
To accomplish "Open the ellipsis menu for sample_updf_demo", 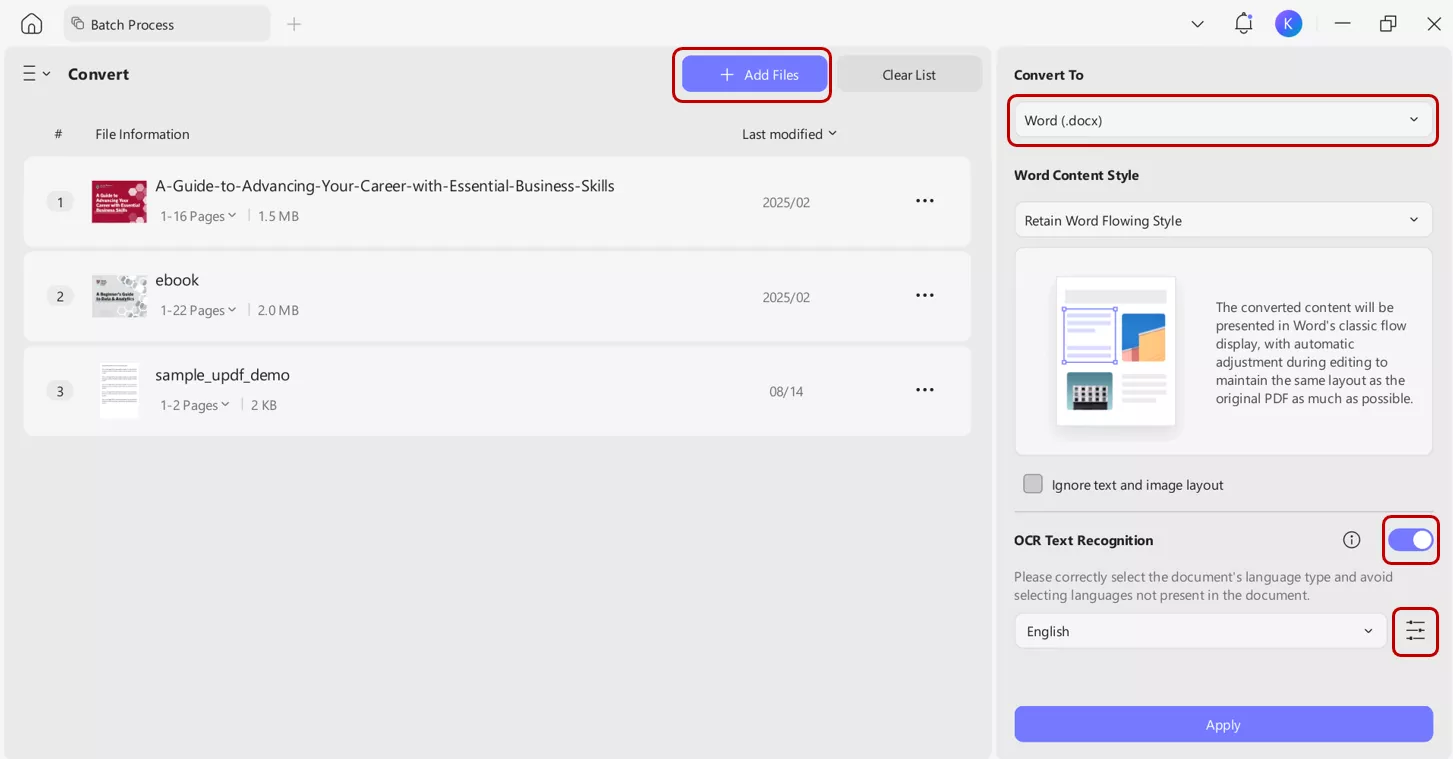I will click(x=924, y=390).
